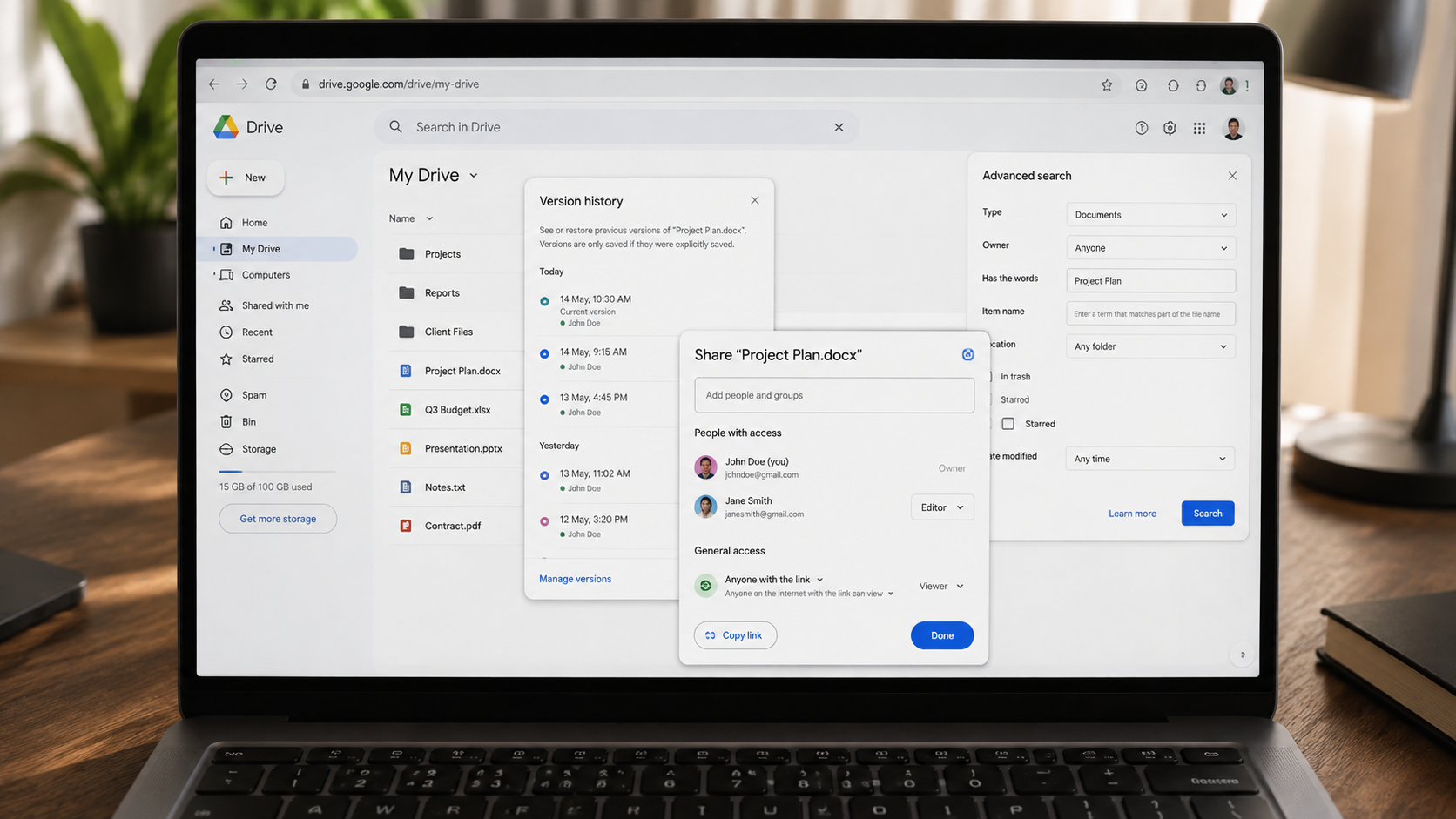This screenshot has height=819, width=1456.
Task: Open the Any folder location dropdown
Action: [x=1150, y=346]
